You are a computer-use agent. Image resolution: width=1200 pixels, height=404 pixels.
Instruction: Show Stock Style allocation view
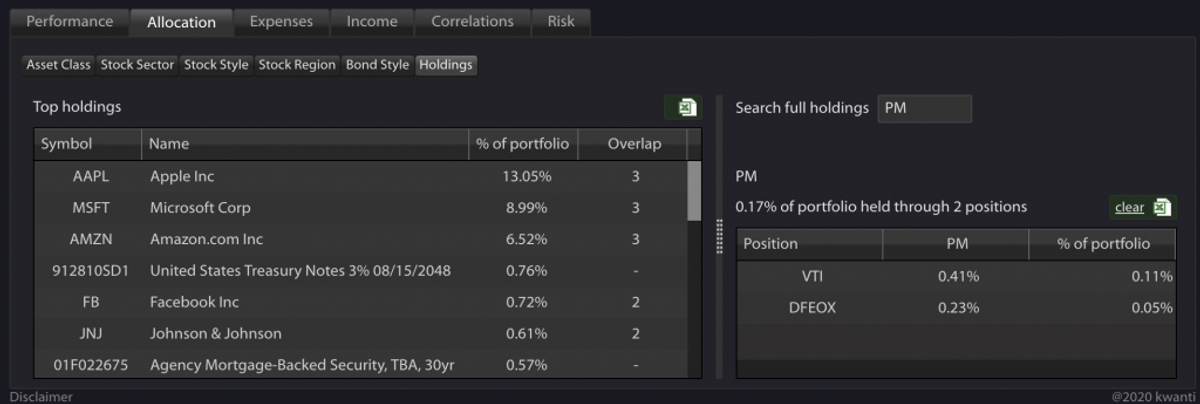pos(216,64)
